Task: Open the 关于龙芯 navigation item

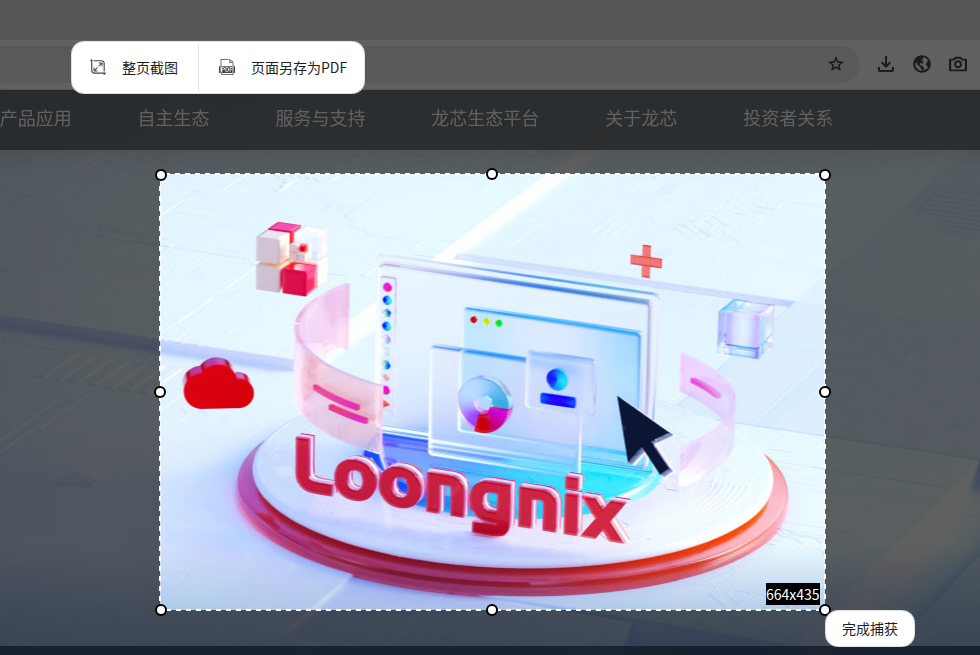Action: click(x=641, y=119)
